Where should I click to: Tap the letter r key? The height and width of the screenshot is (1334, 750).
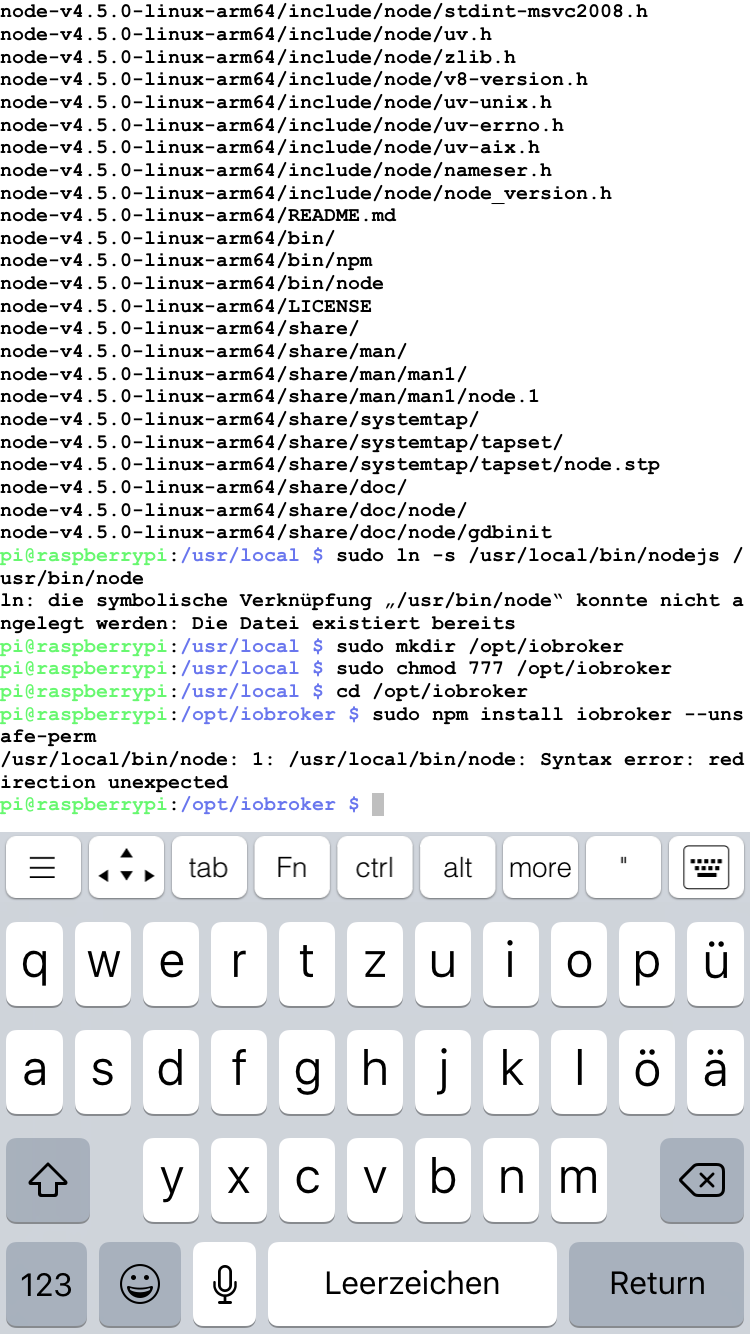(239, 964)
